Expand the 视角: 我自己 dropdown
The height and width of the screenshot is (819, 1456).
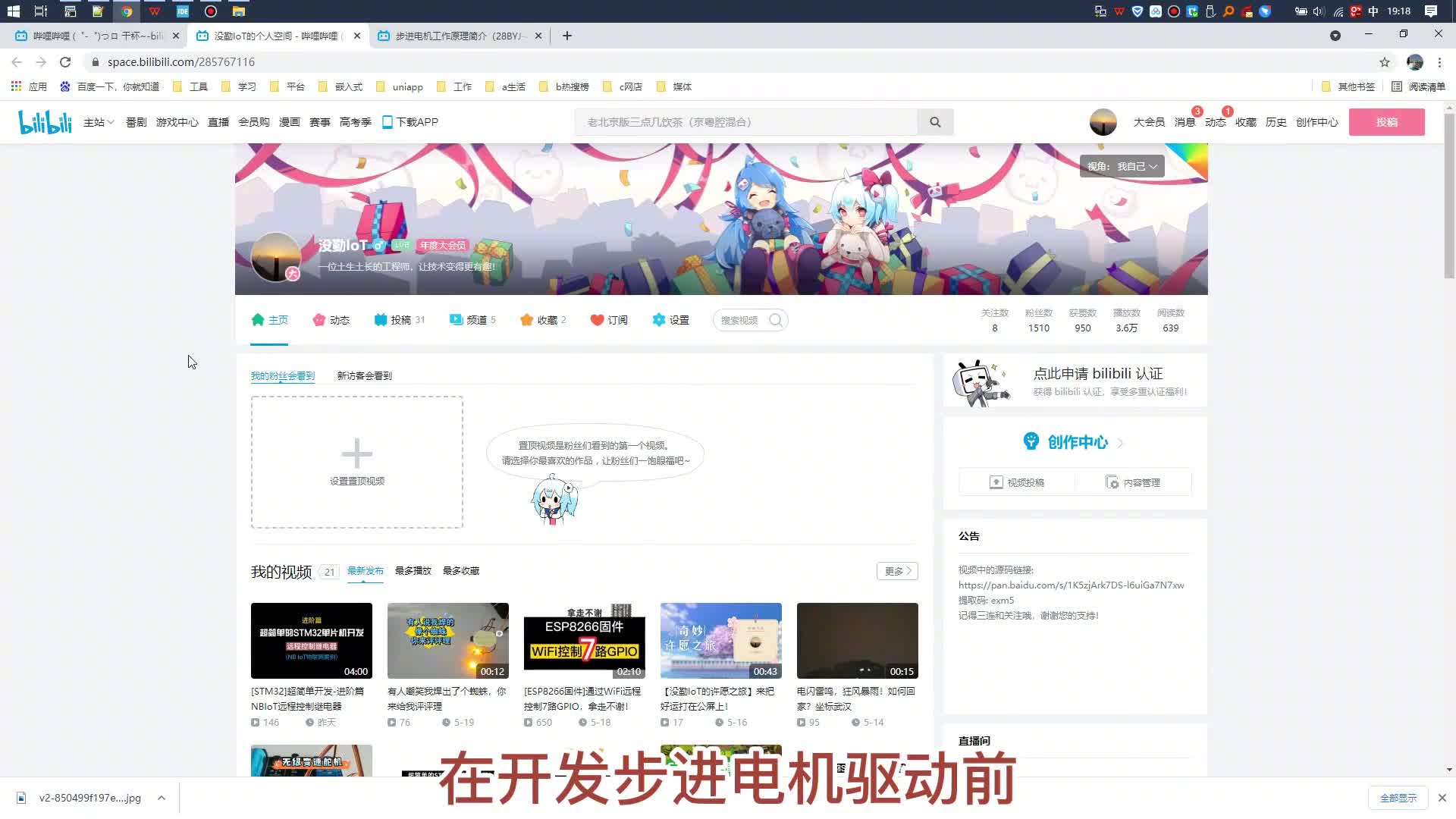pos(1122,166)
